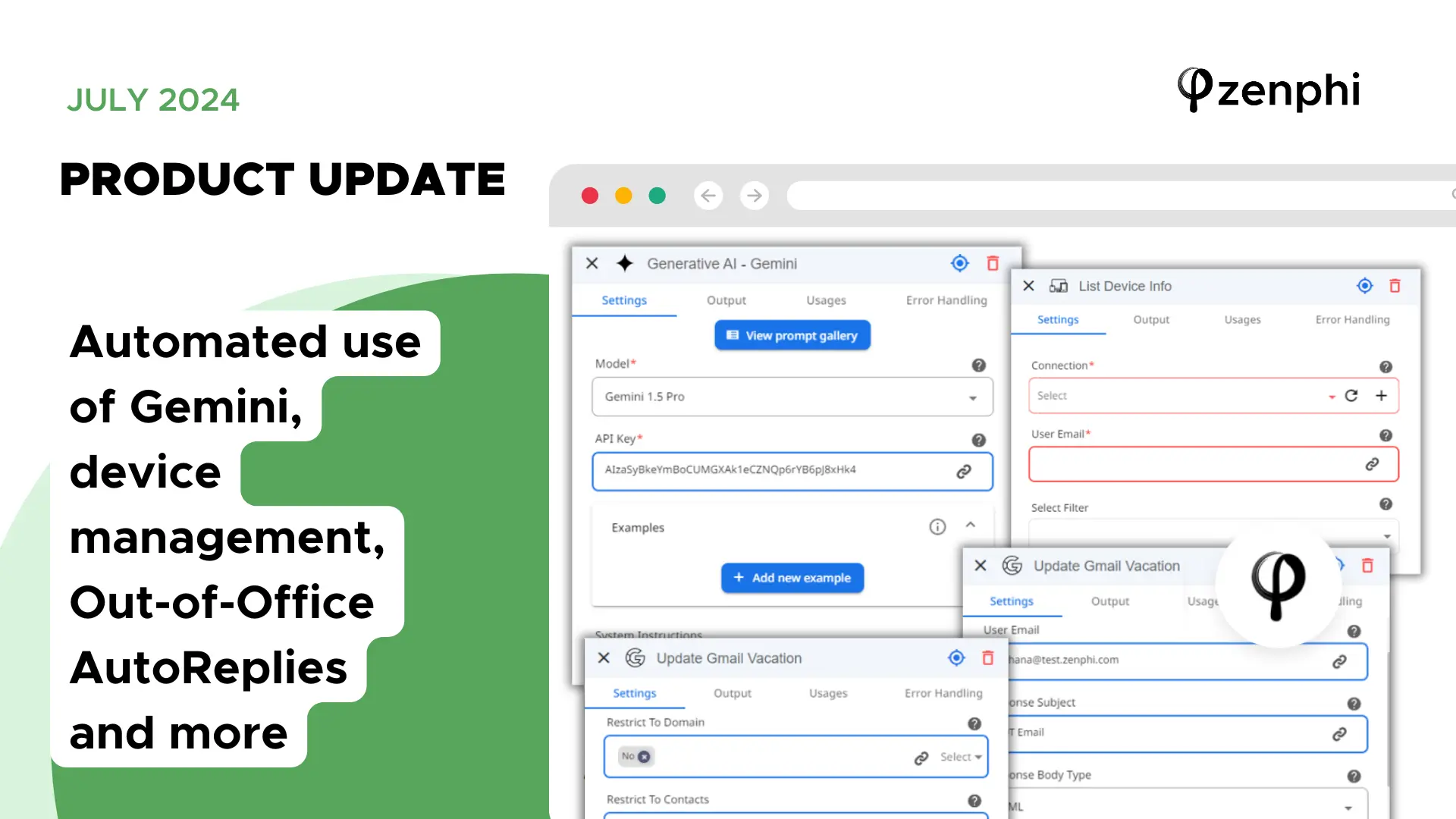1456x819 pixels.
Task: Click the API Key link/chain icon
Action: (962, 470)
